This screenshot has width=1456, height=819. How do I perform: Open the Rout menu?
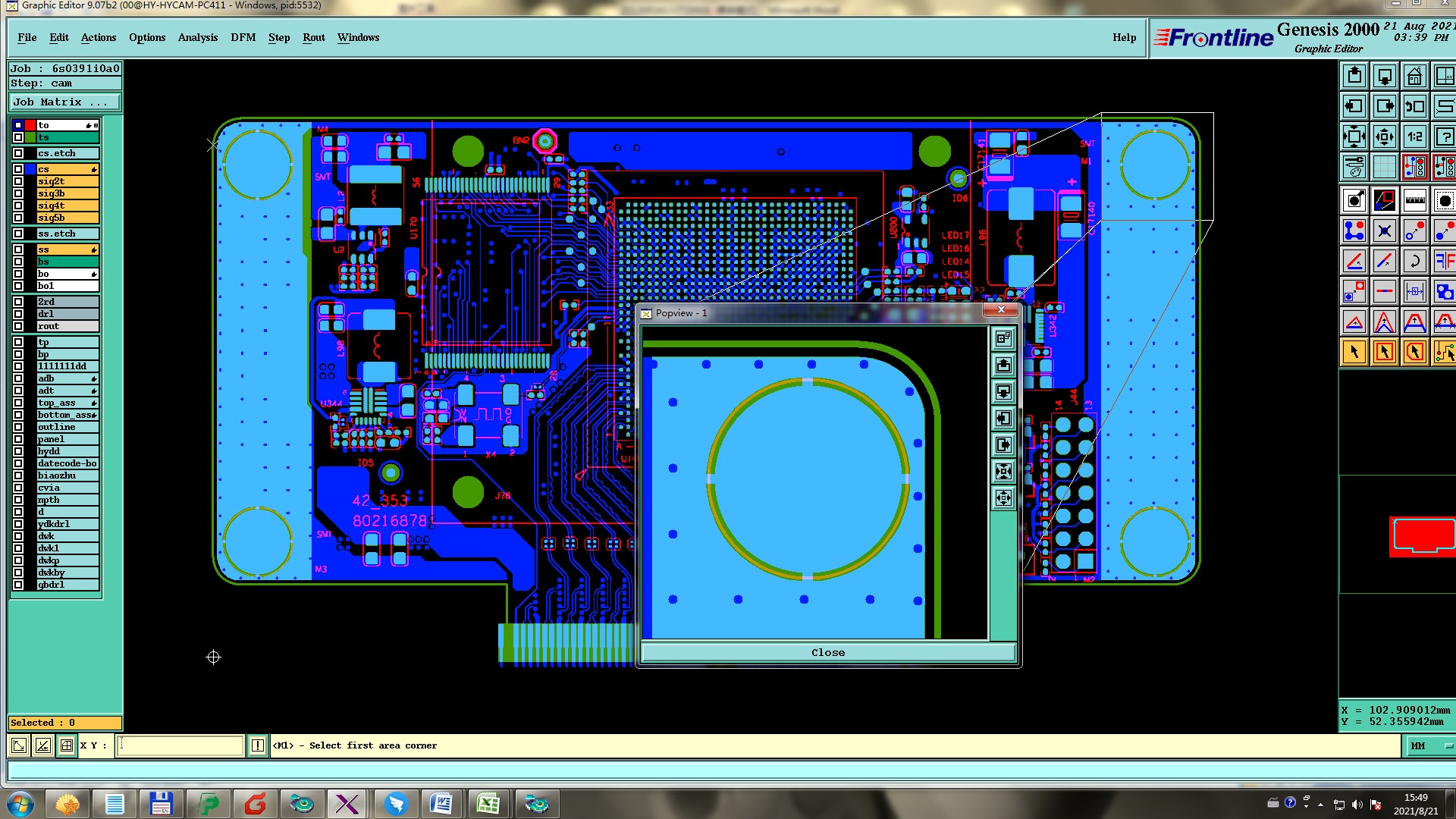pyautogui.click(x=313, y=37)
